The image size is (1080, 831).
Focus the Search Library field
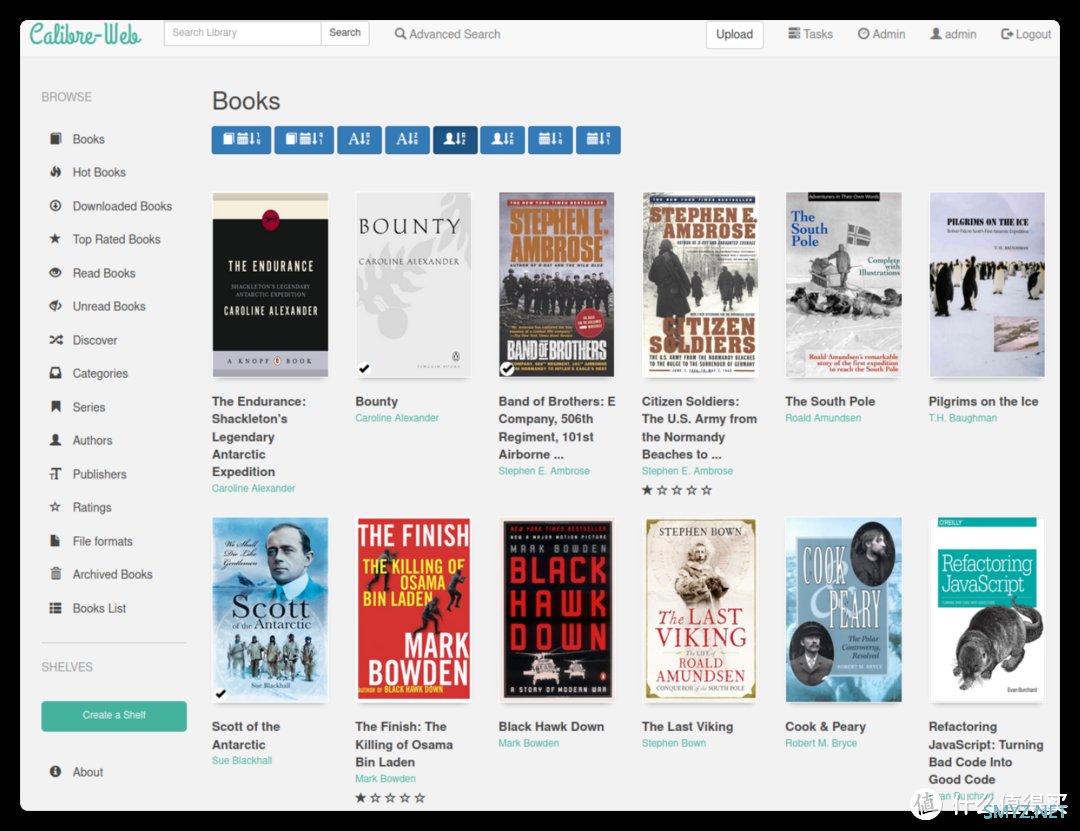point(242,33)
